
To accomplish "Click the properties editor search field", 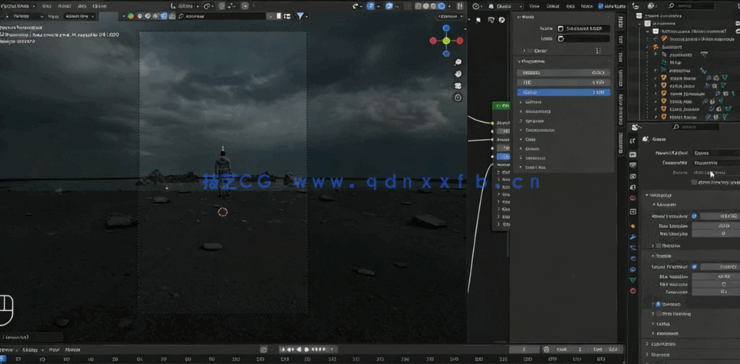I will (x=696, y=127).
